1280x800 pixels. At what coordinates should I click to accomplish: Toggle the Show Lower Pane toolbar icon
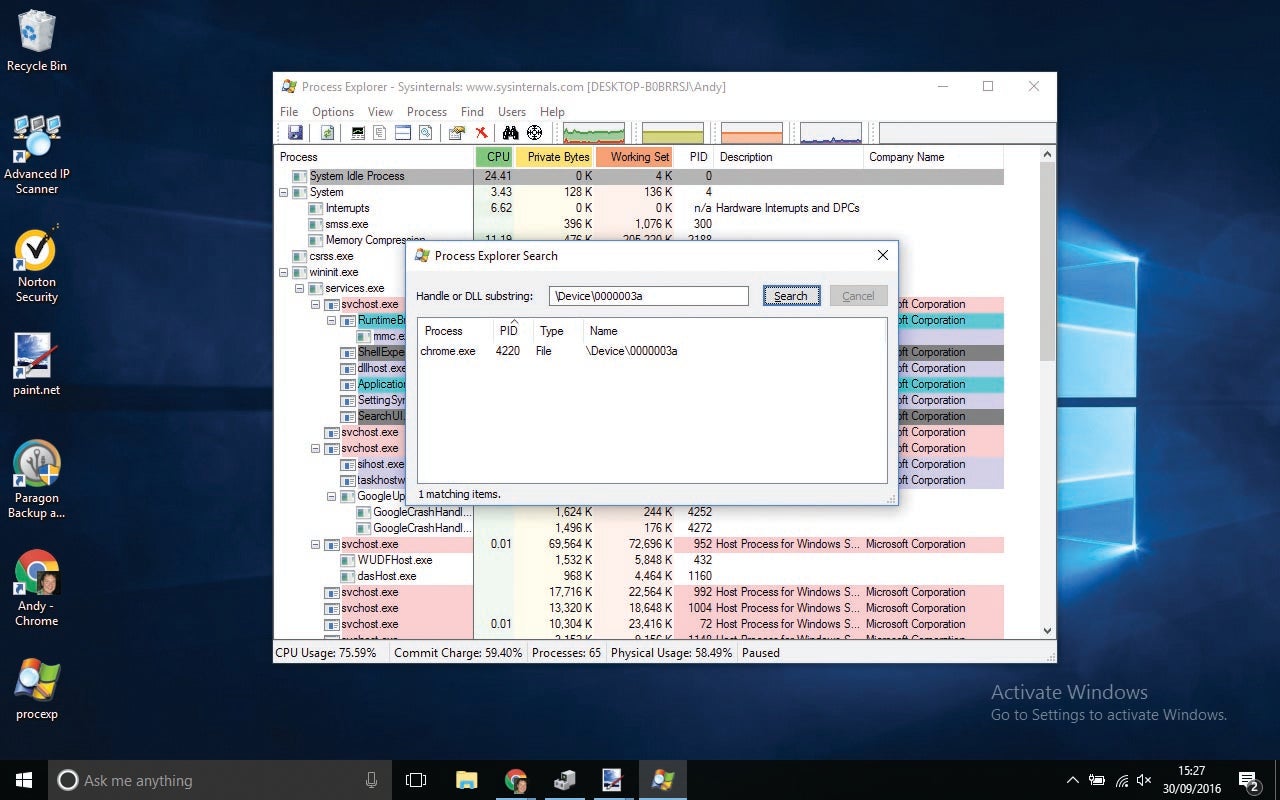(x=403, y=133)
